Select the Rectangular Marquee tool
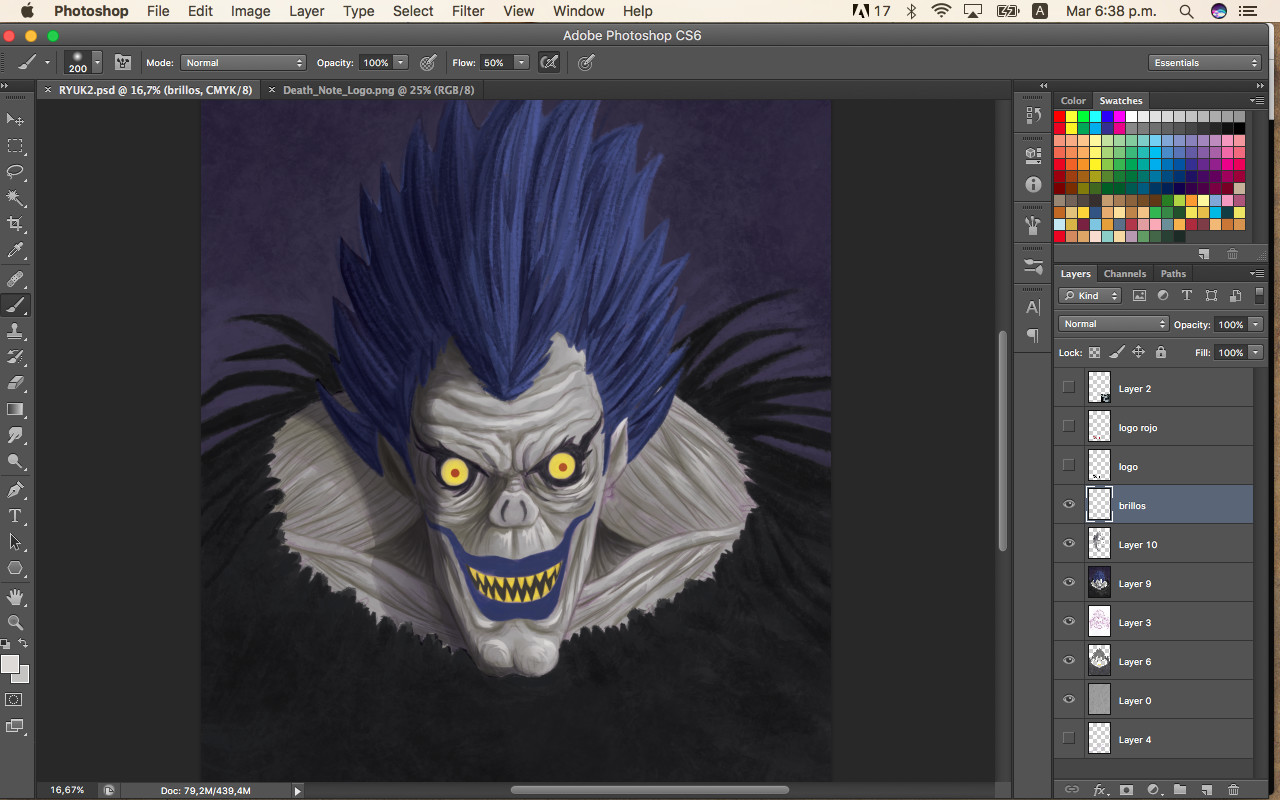 coord(15,146)
